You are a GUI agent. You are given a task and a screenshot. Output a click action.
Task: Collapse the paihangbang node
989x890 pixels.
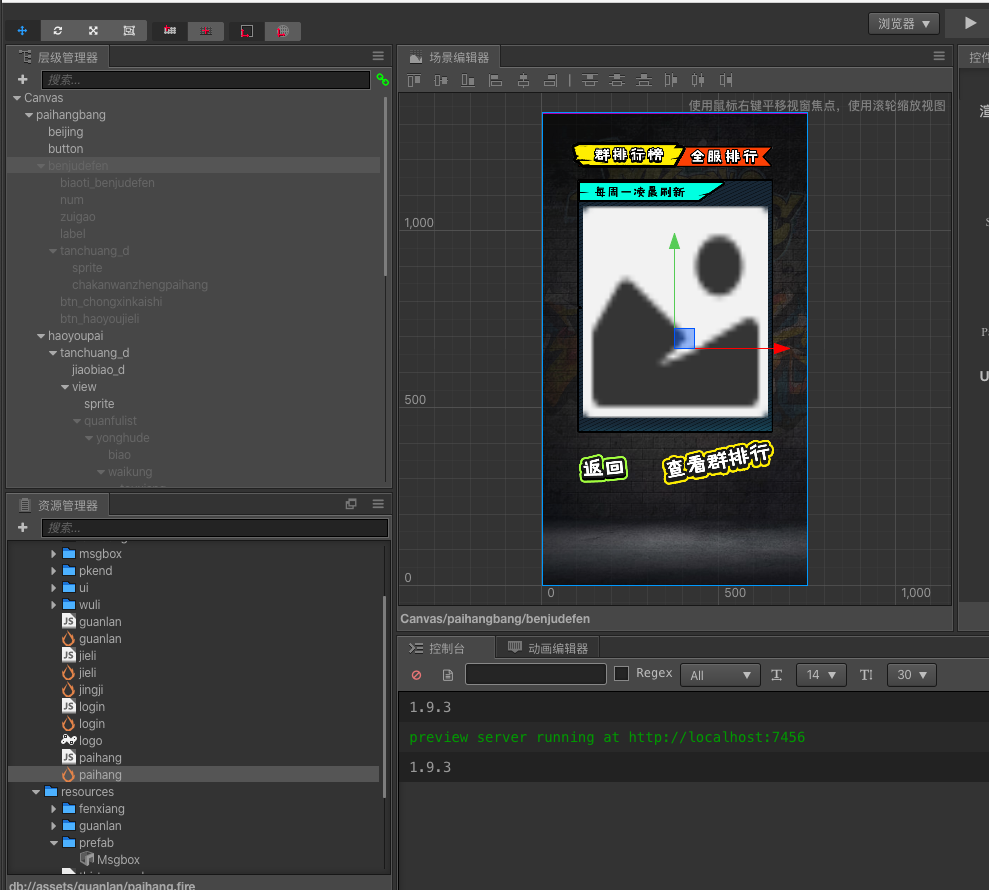click(29, 115)
